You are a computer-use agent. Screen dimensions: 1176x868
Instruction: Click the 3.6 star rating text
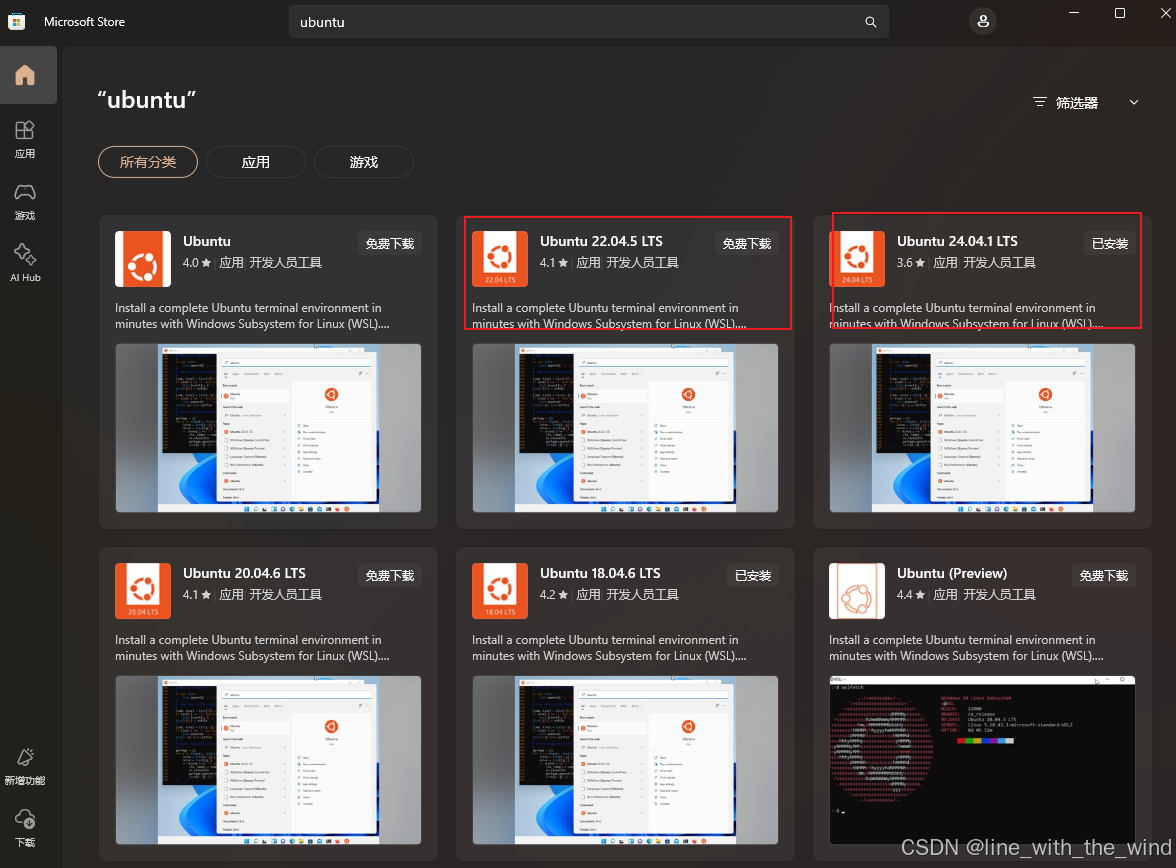(x=910, y=263)
